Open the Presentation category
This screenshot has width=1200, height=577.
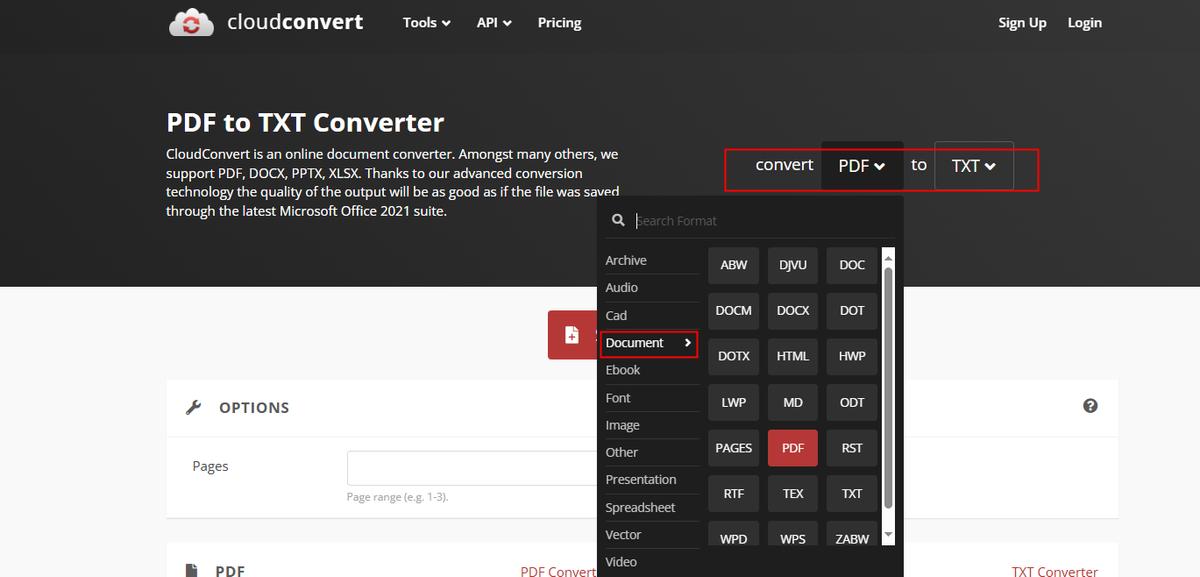[x=641, y=479]
